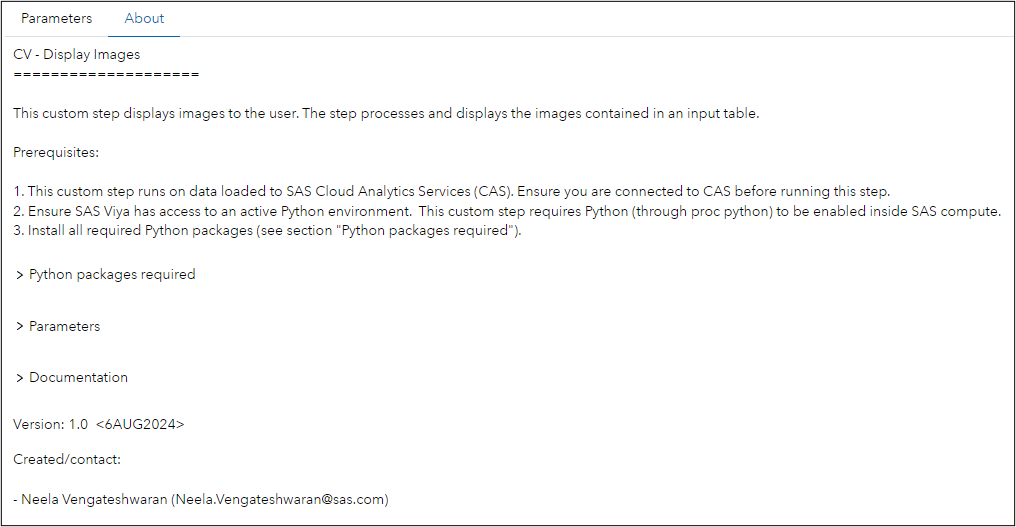Click the equals-sign underline below the title
1016x527 pixels.
[106, 75]
